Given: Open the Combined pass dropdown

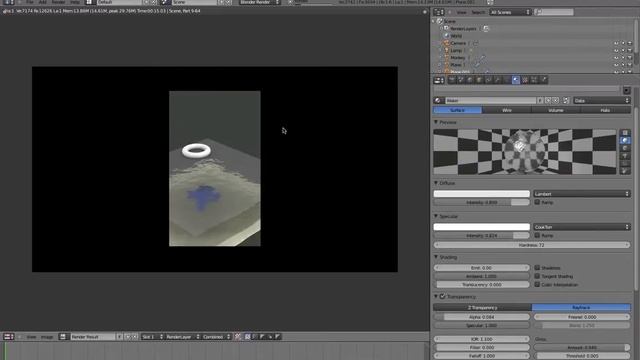Looking at the screenshot, I should (x=217, y=337).
